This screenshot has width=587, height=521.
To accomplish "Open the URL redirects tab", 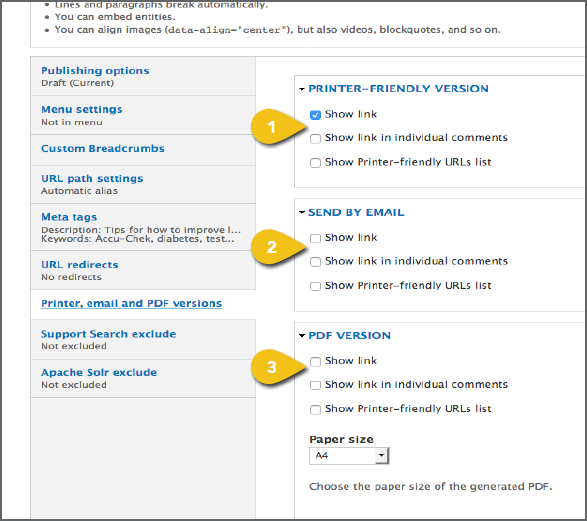I will pyautogui.click(x=143, y=270).
